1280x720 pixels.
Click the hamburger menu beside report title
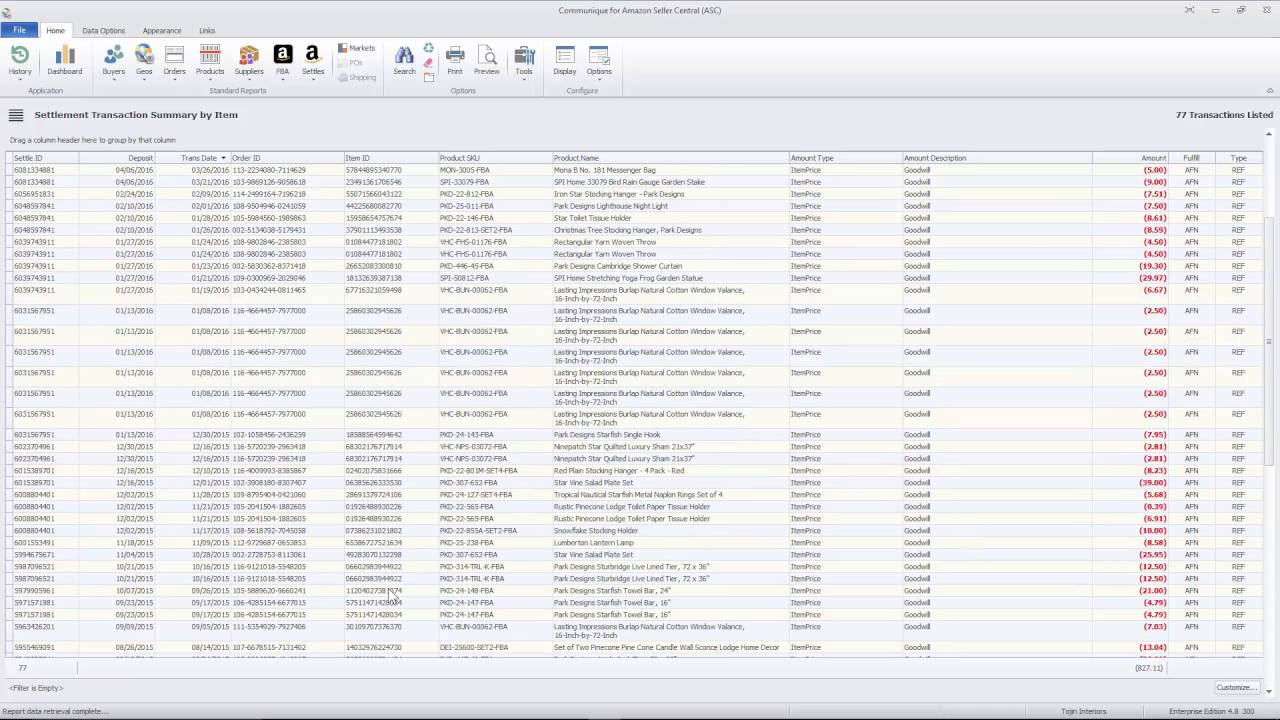click(x=16, y=116)
